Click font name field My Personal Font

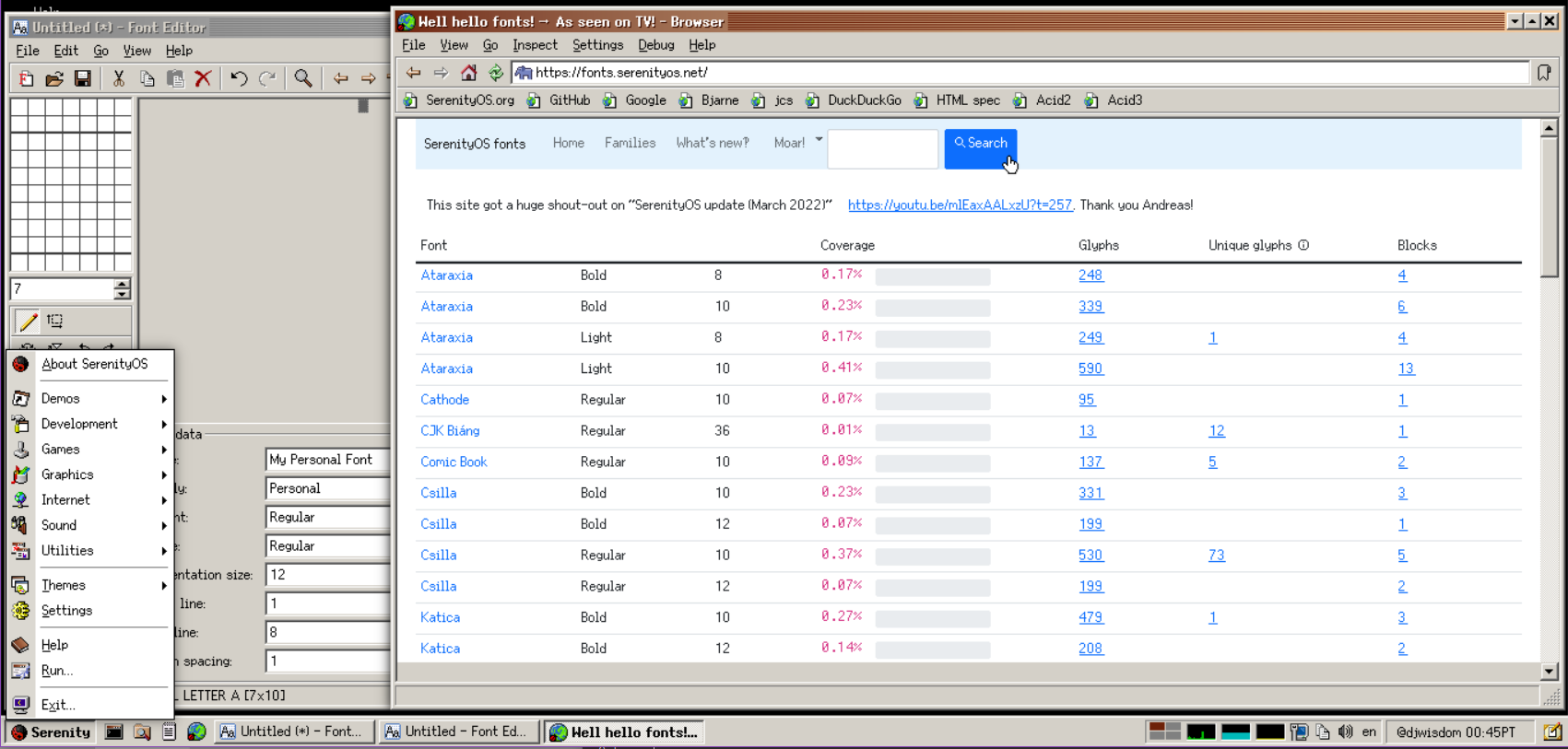pos(328,460)
